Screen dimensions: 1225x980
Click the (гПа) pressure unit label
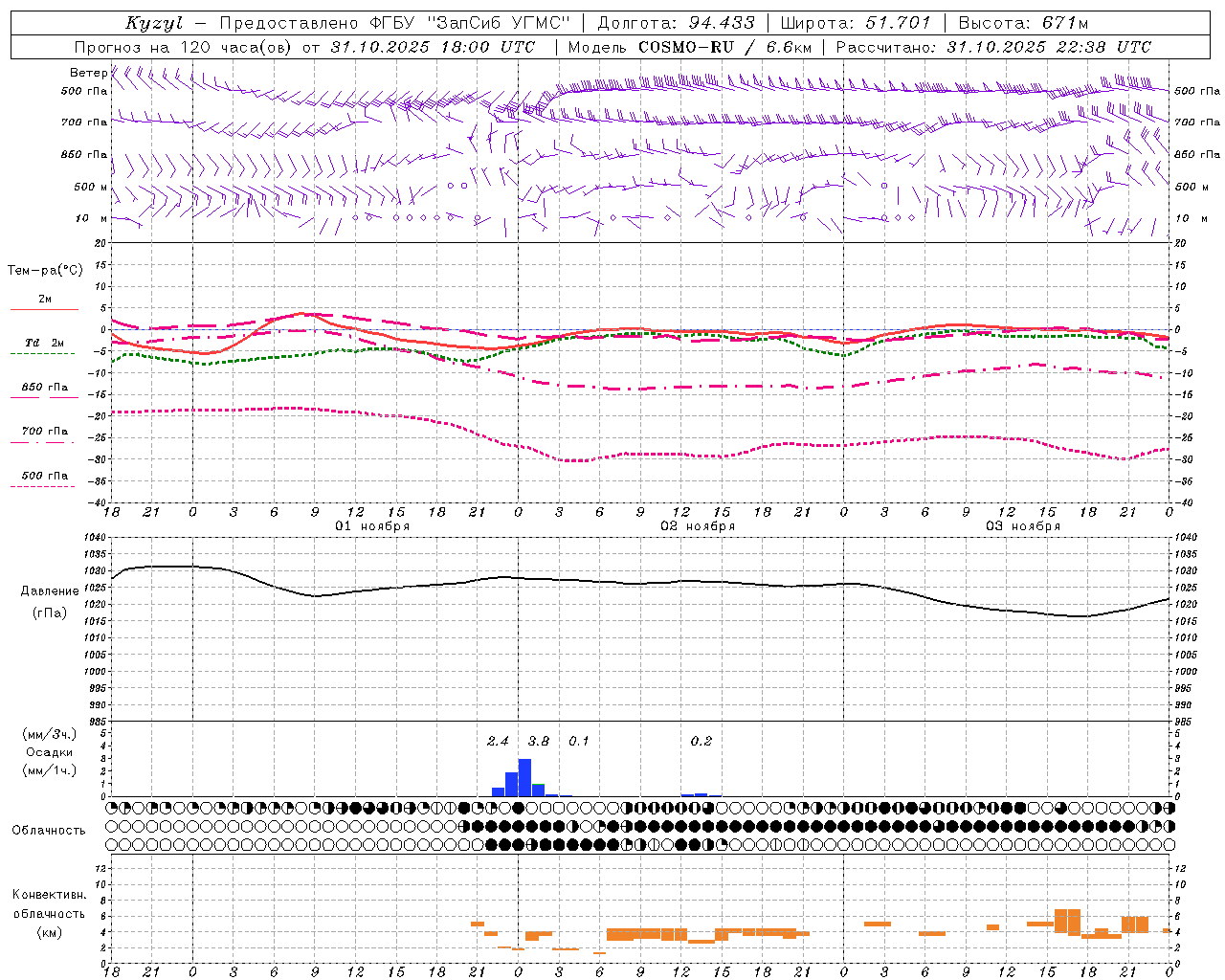(50, 612)
